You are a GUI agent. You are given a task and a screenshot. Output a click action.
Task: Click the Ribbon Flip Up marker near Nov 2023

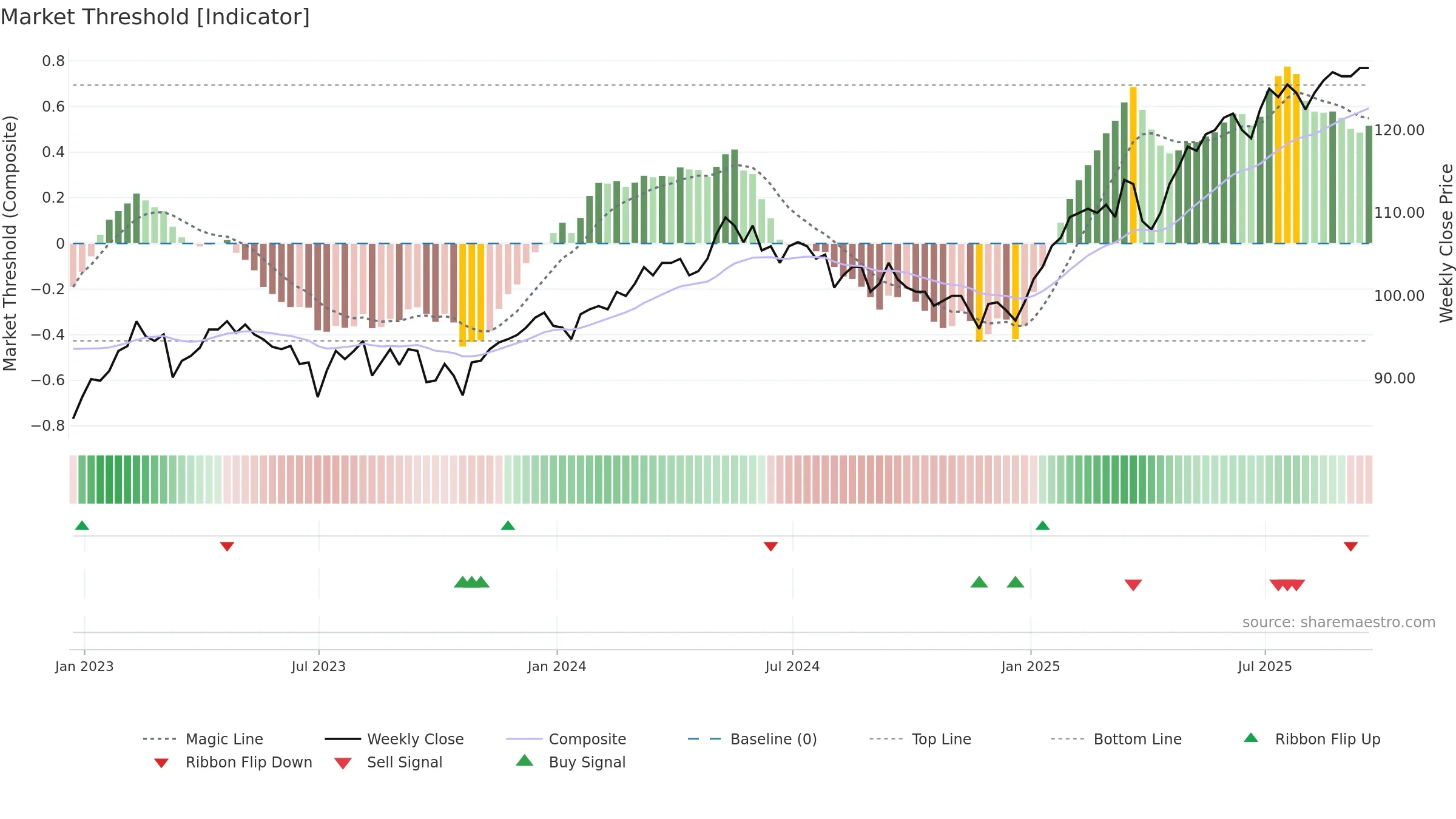coord(508,525)
